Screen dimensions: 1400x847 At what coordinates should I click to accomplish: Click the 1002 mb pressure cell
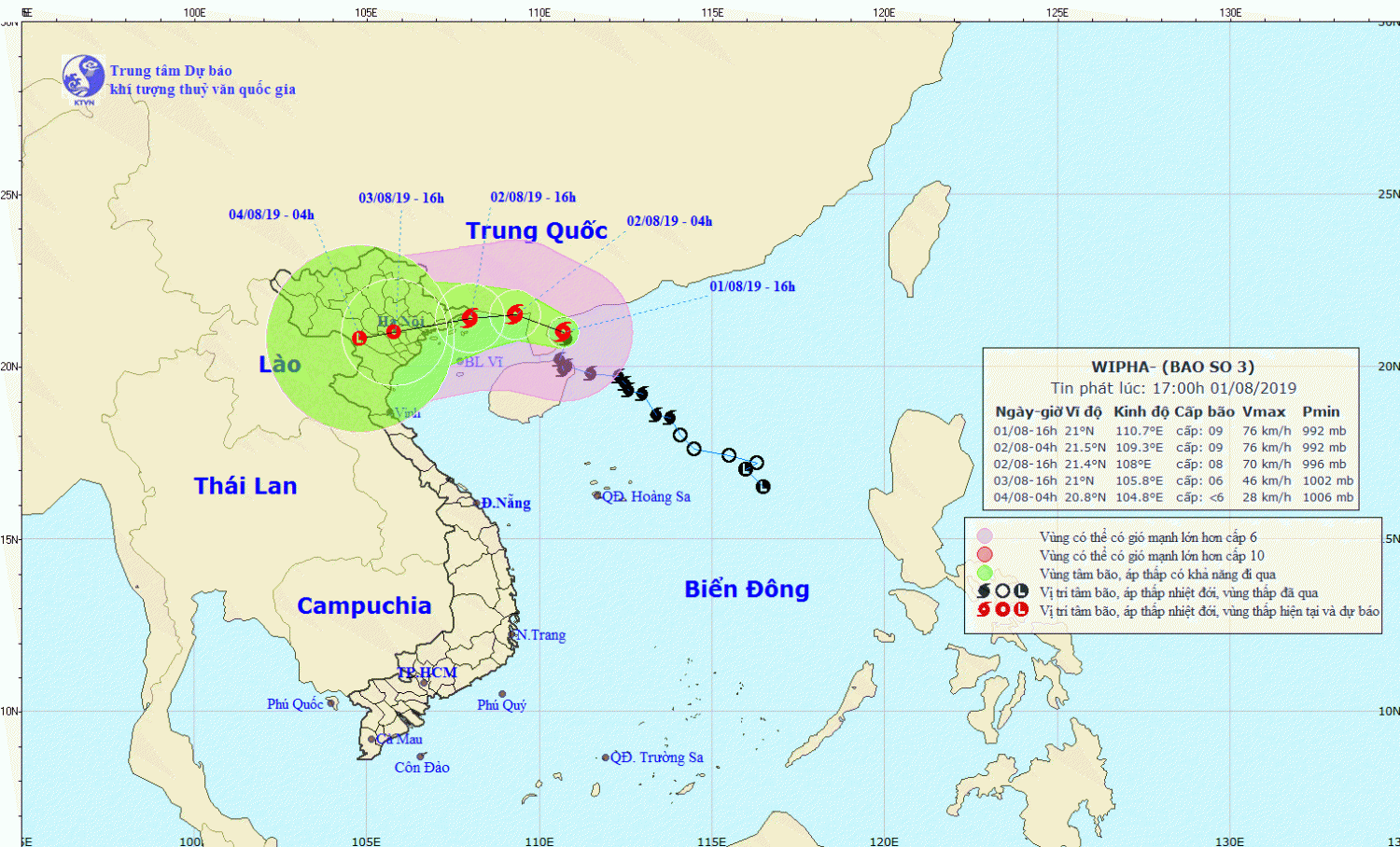click(x=1328, y=480)
